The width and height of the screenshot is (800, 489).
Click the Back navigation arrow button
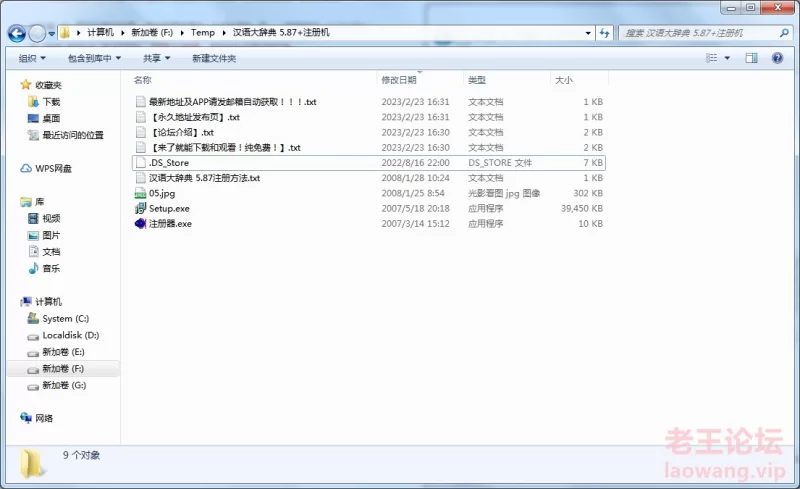[x=17, y=34]
